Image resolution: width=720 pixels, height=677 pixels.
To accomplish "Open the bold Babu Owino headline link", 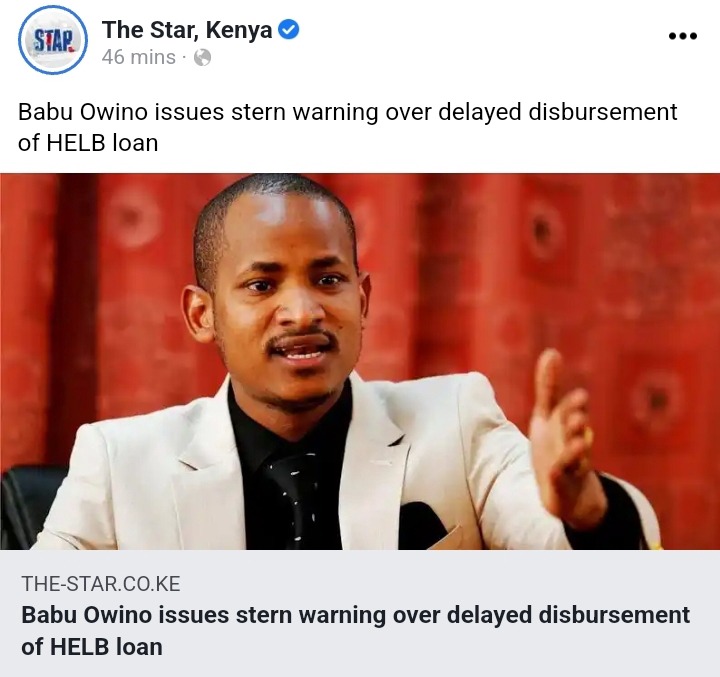I will click(x=355, y=631).
